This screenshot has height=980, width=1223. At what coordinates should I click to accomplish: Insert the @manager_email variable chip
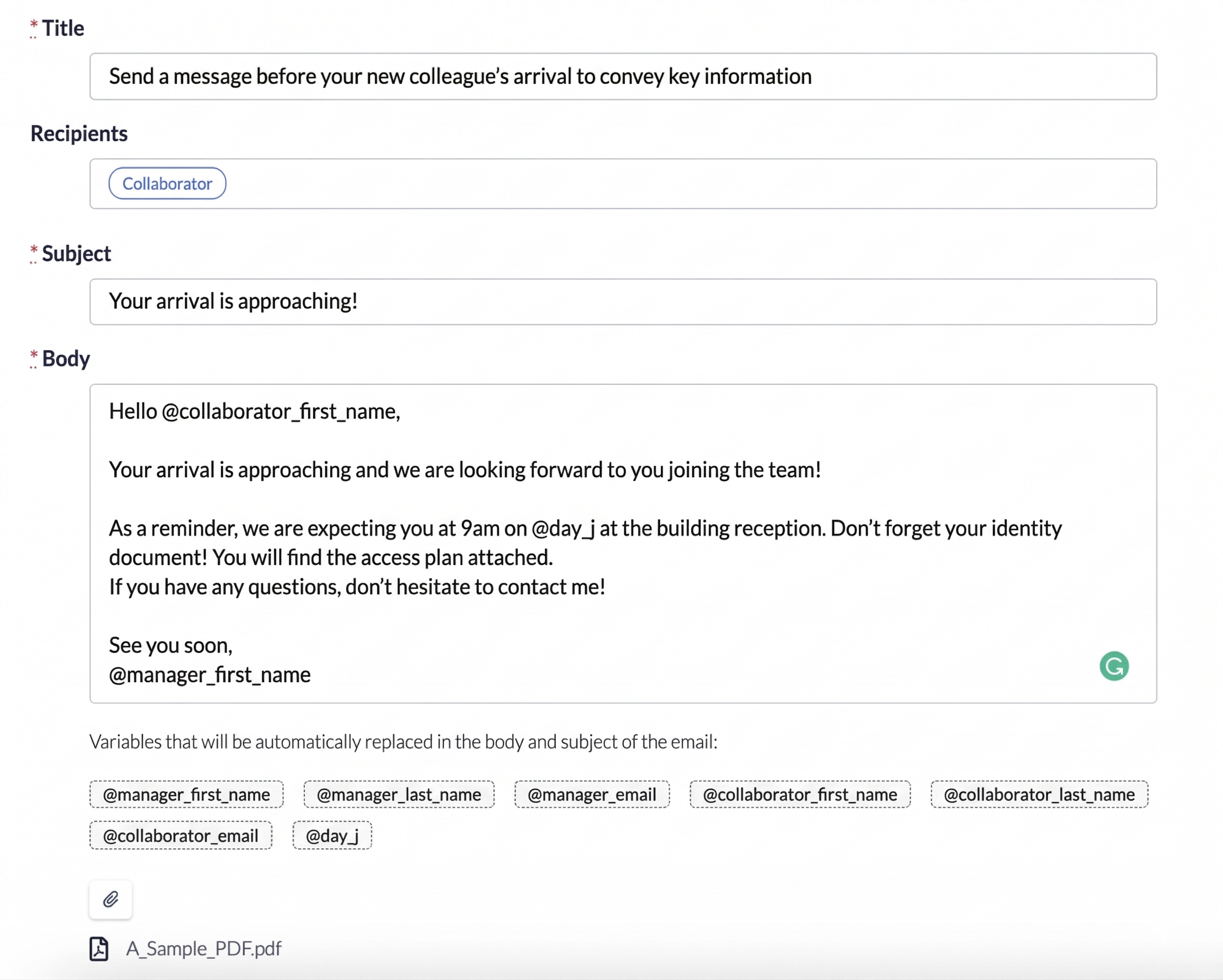592,794
